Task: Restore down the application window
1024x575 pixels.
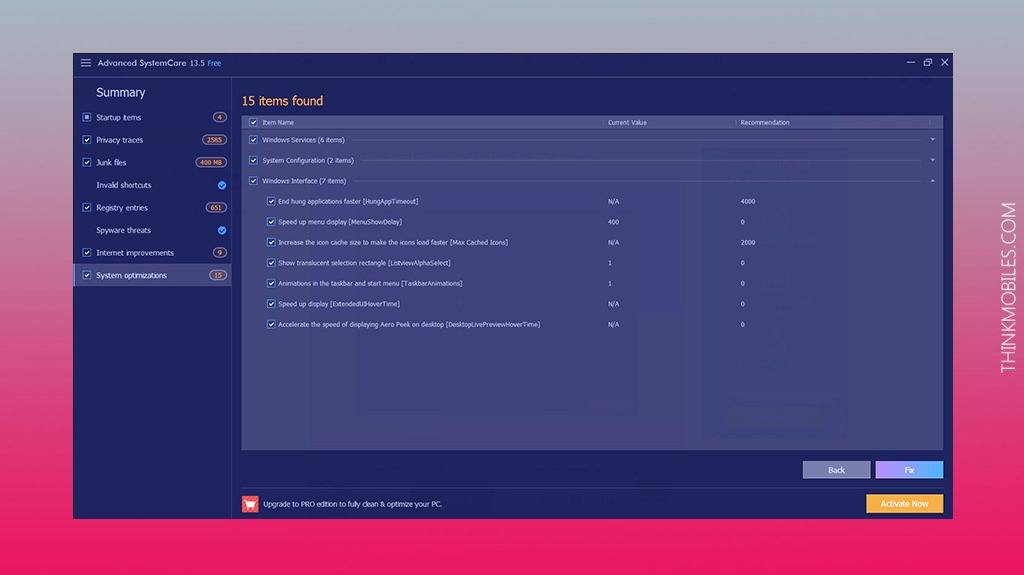Action: tap(927, 63)
